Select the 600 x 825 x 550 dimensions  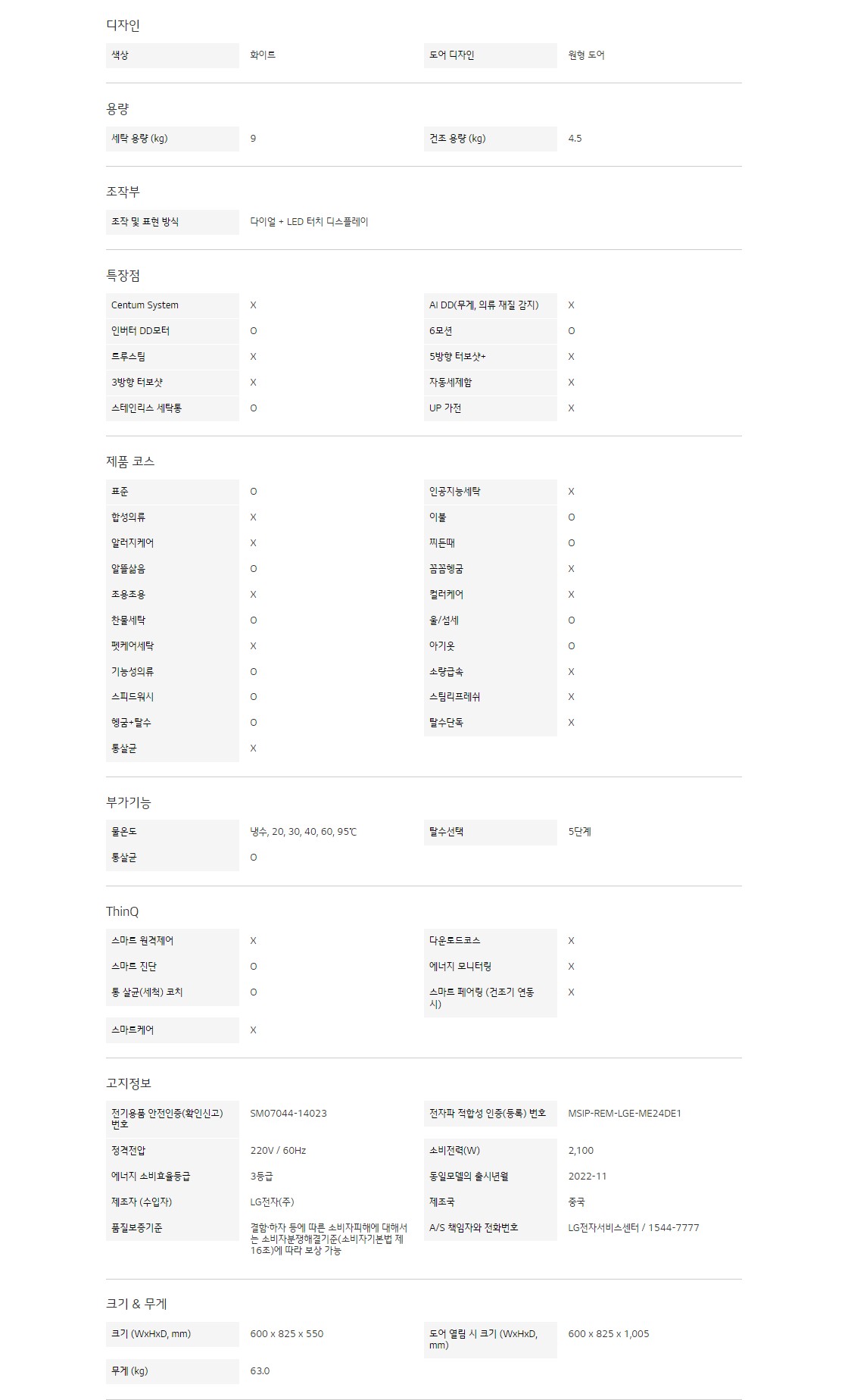287,1334
